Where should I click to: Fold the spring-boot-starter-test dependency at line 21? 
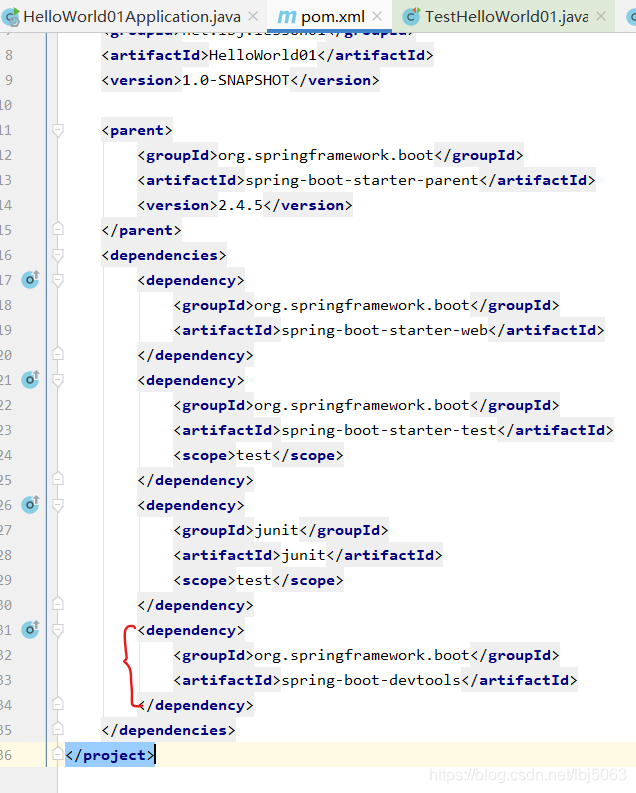(x=58, y=380)
